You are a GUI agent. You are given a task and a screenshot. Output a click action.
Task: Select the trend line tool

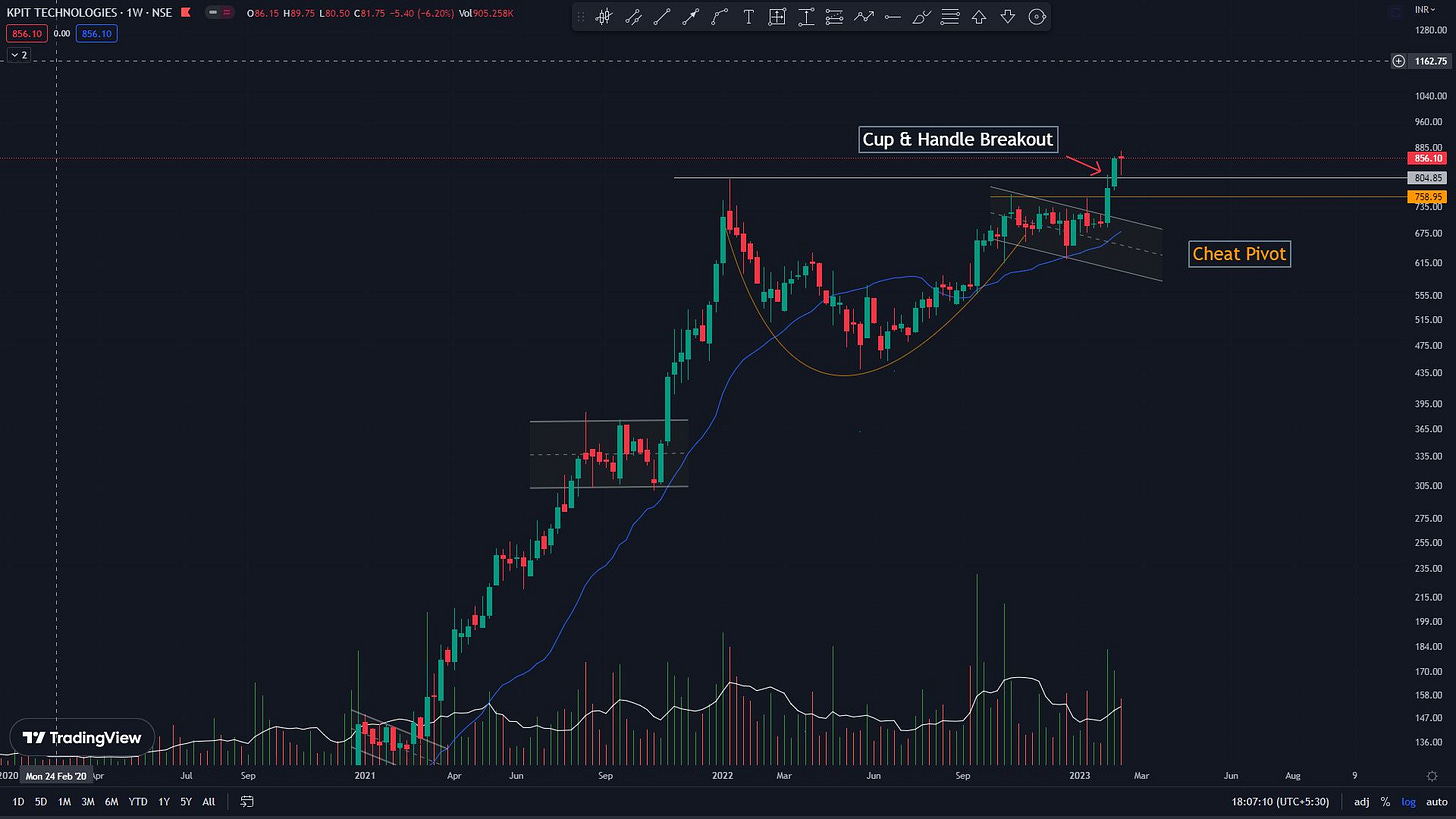(x=661, y=17)
